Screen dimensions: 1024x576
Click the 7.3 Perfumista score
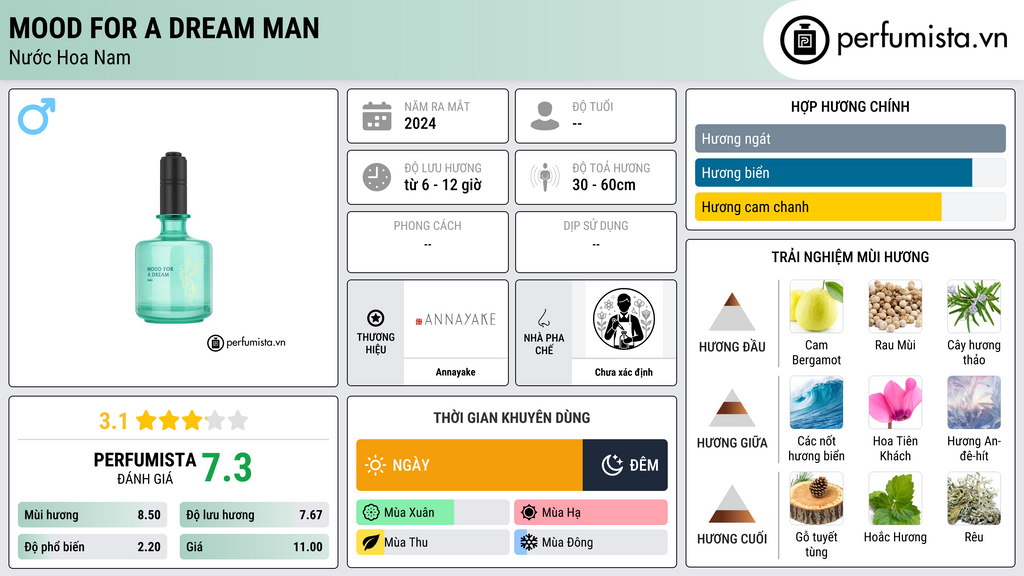coord(227,468)
